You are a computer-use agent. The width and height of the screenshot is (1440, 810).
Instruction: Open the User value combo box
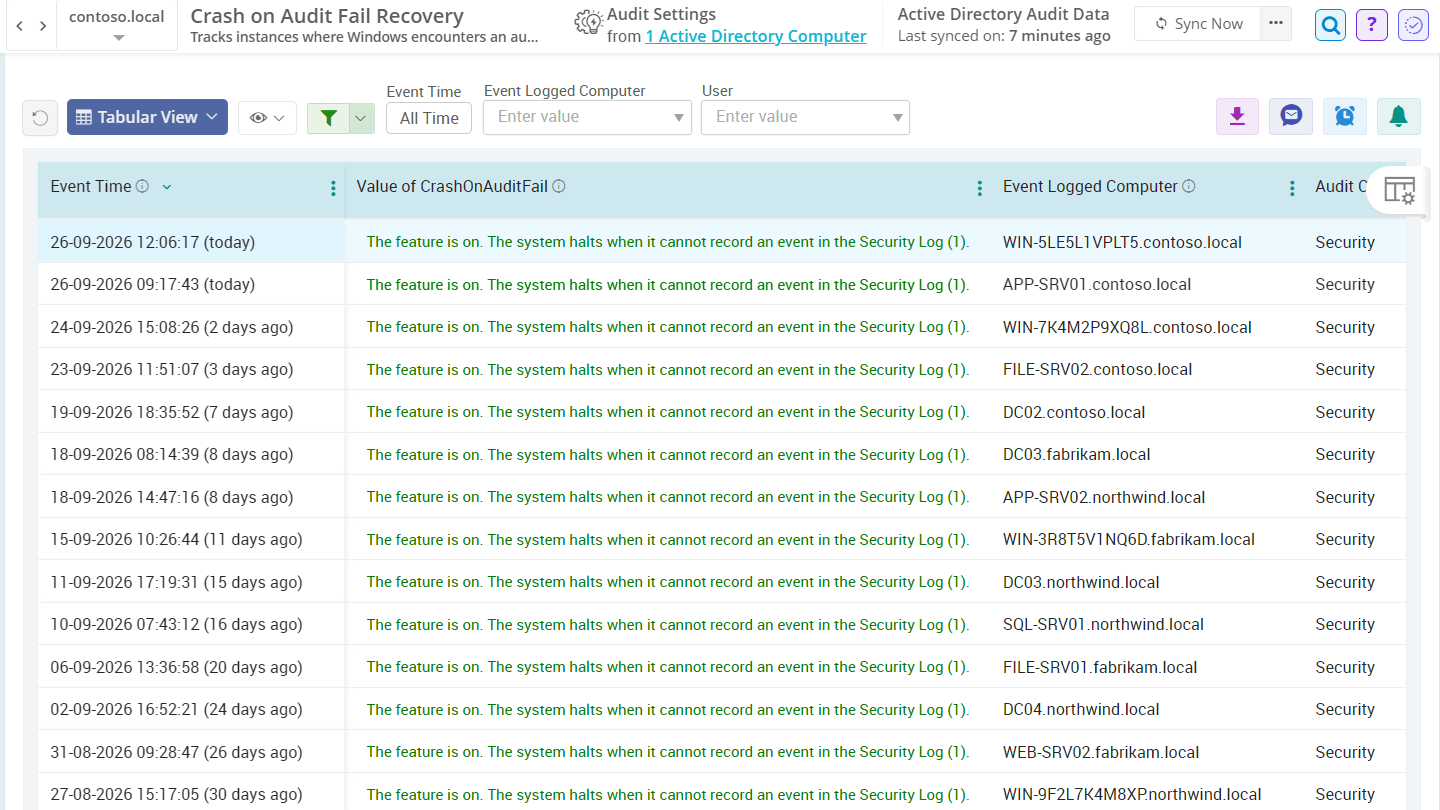pos(805,117)
